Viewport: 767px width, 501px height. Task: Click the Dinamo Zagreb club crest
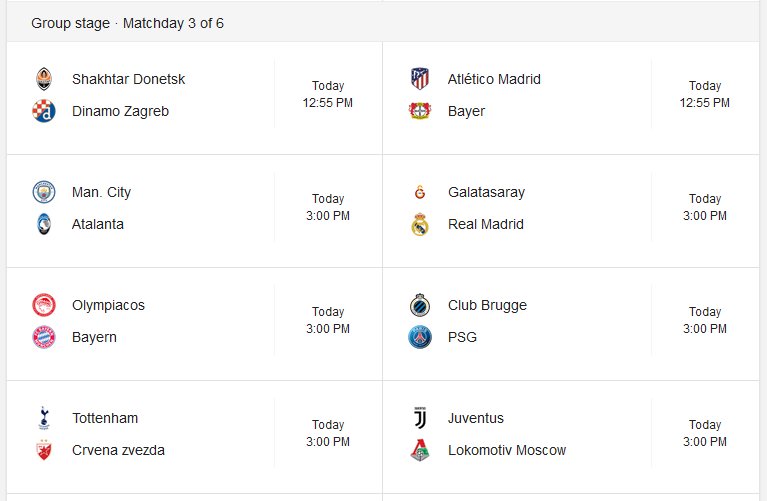[44, 111]
